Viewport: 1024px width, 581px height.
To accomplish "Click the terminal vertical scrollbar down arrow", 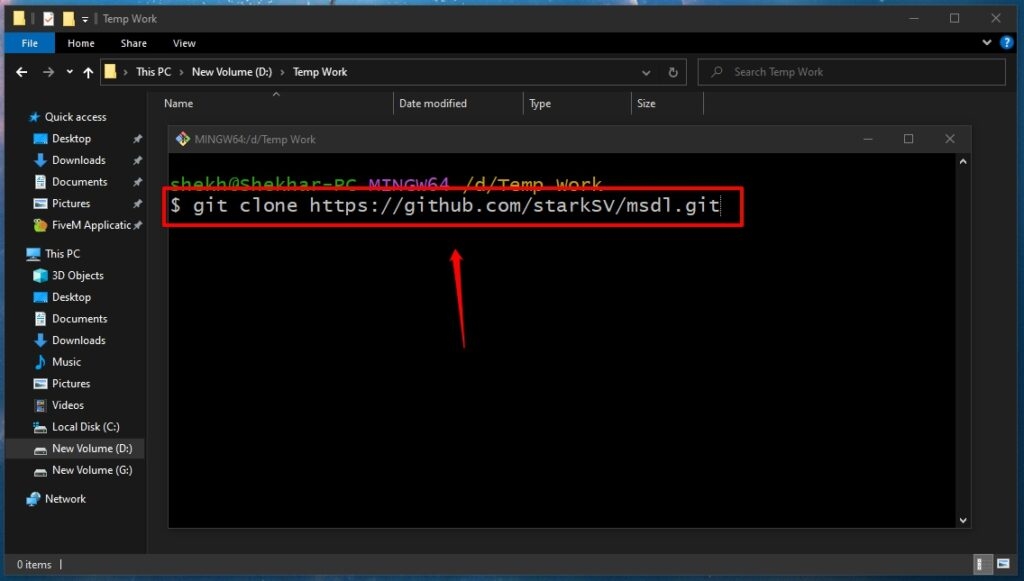I will click(x=963, y=520).
